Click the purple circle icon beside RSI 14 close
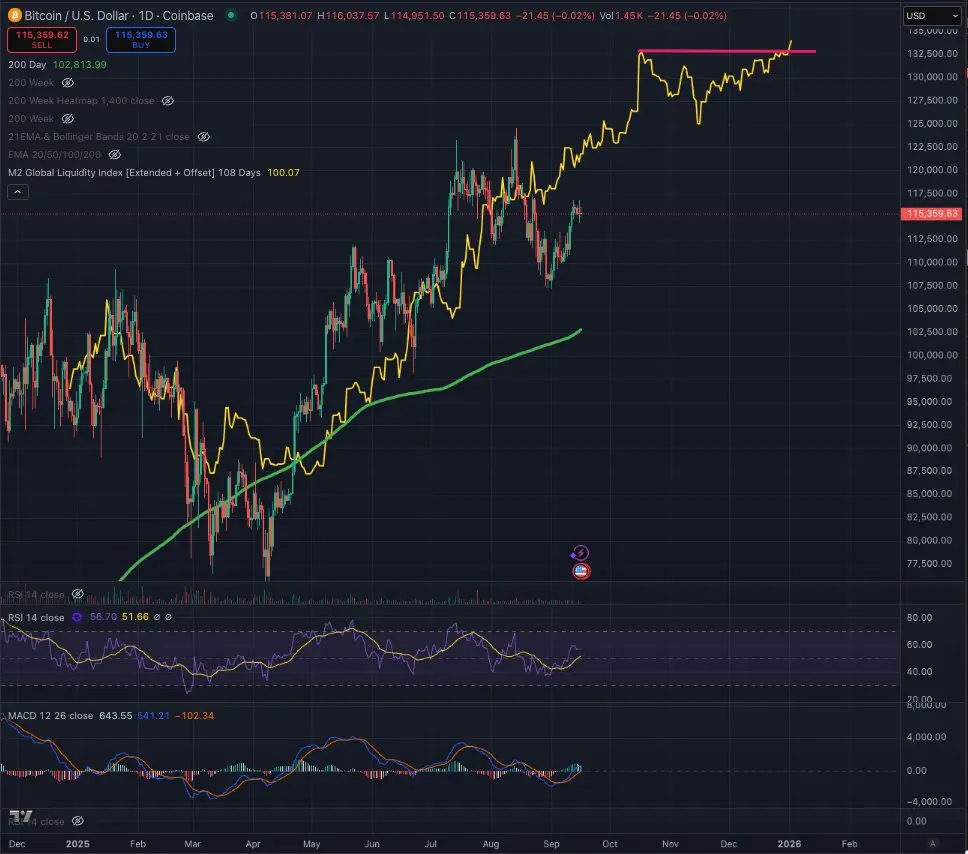Screen dimensions: 968x854 [77, 617]
